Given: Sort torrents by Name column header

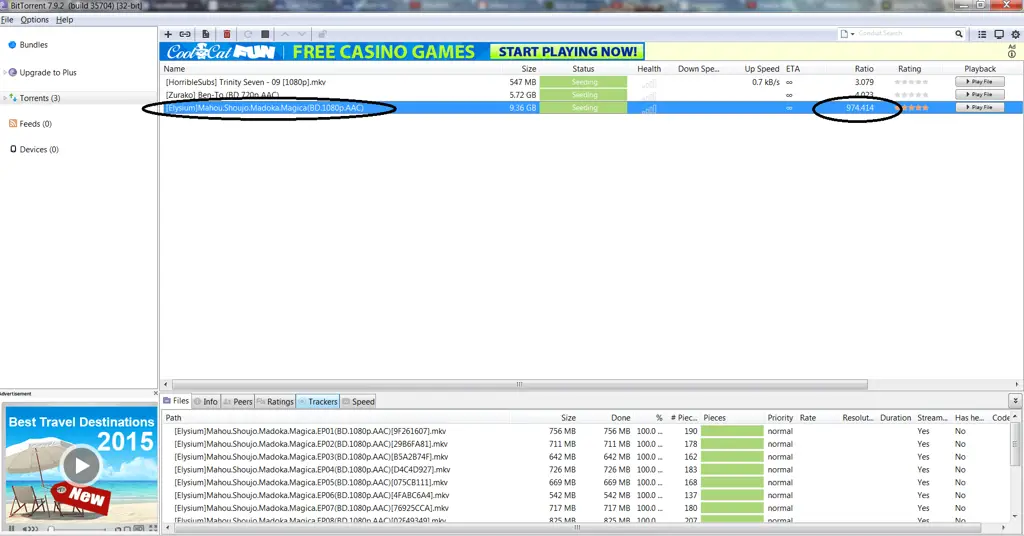Looking at the screenshot, I should (x=174, y=69).
